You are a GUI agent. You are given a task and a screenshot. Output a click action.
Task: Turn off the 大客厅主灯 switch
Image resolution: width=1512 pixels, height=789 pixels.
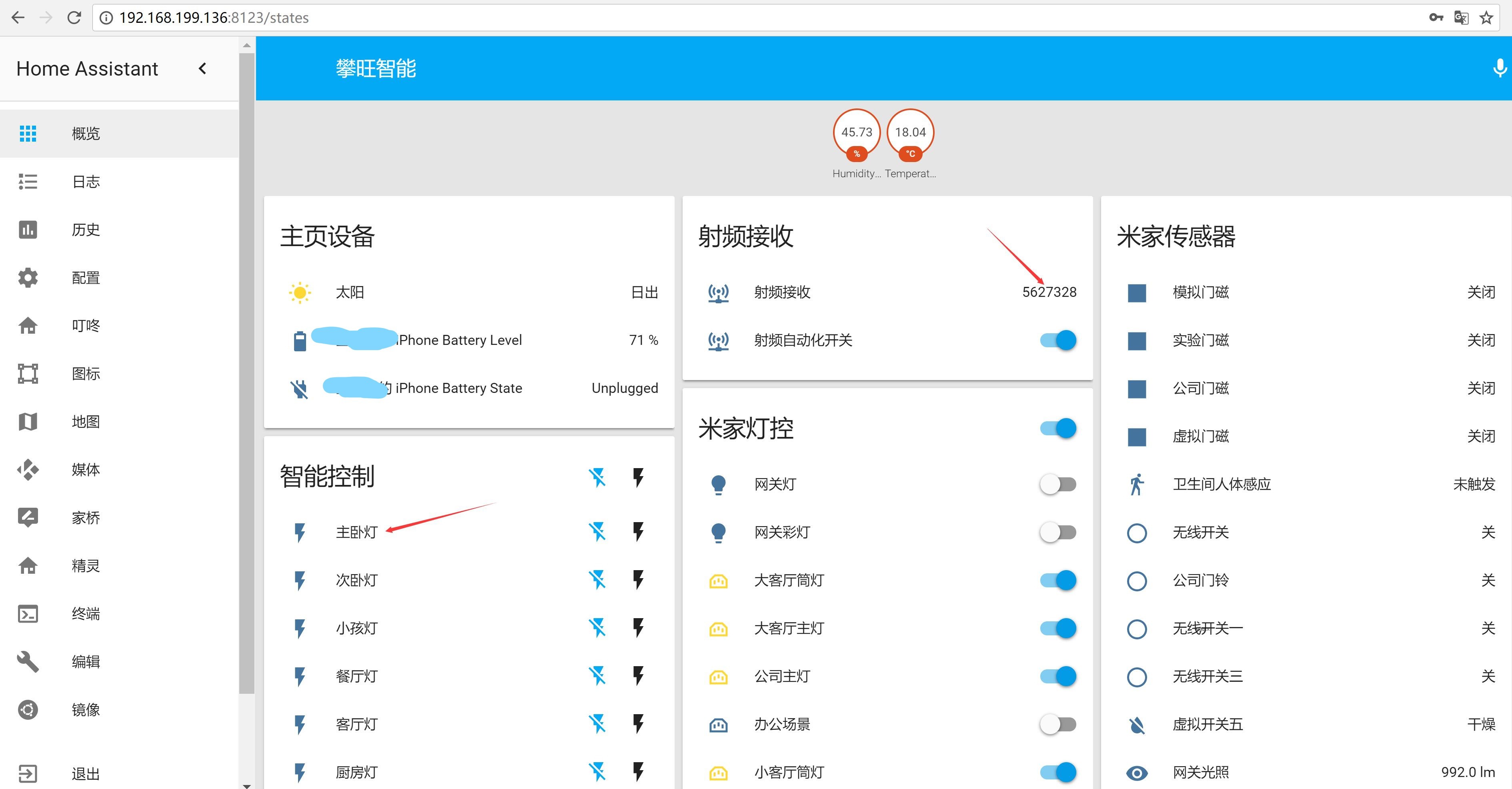1058,629
